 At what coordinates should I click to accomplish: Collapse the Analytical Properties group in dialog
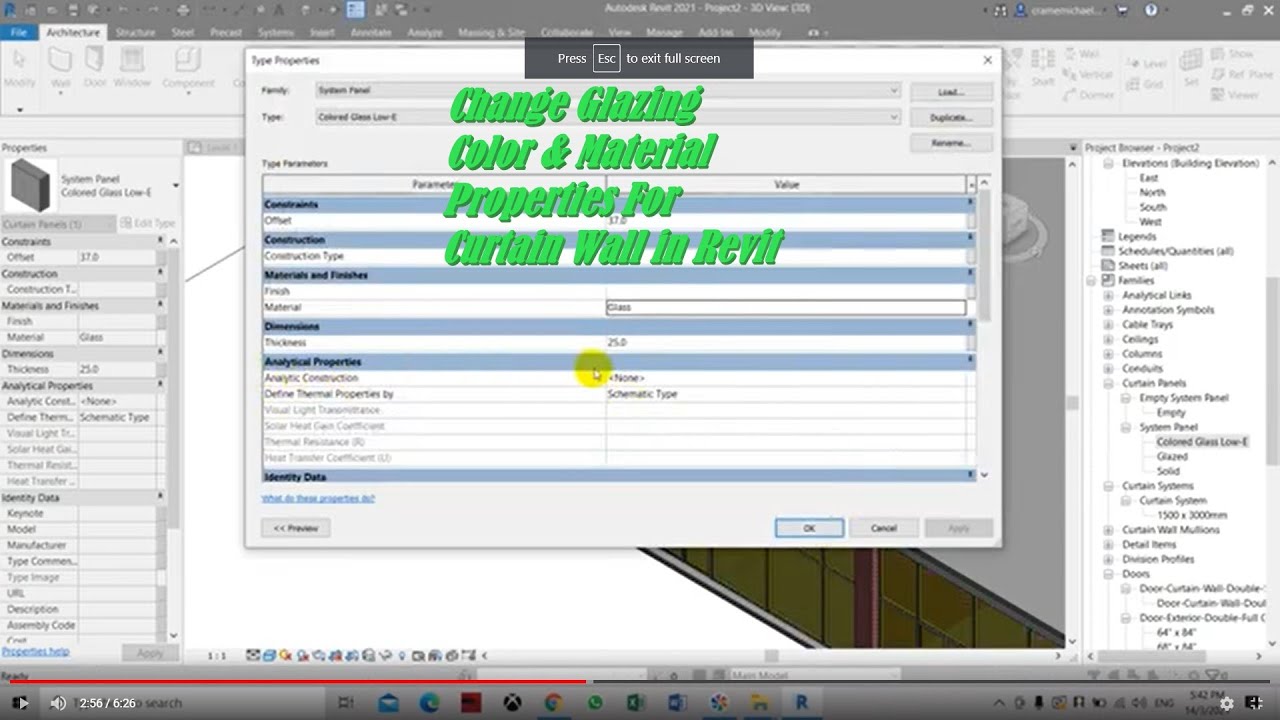(x=969, y=360)
